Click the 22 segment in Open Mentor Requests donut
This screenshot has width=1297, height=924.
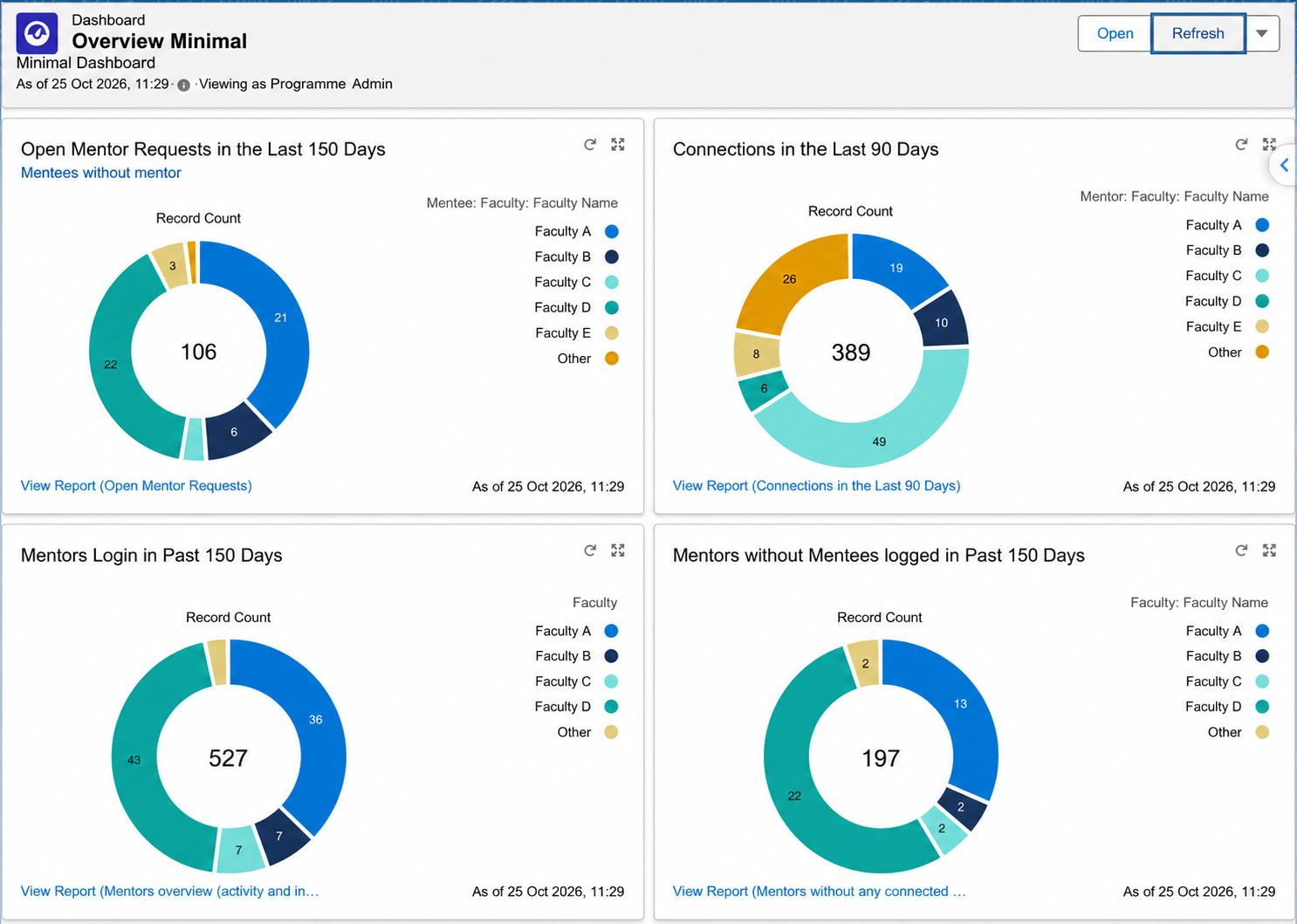[112, 365]
